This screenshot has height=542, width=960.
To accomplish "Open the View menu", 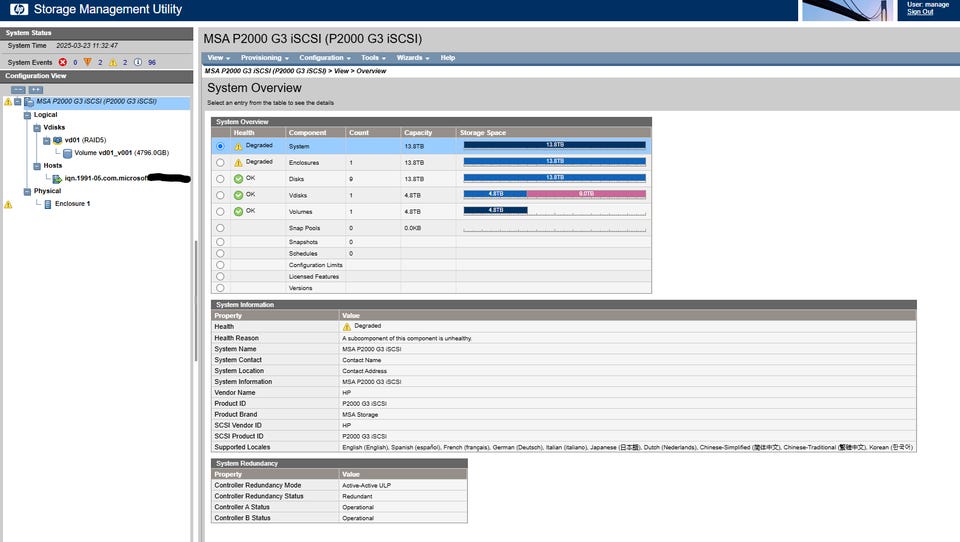I will click(x=219, y=58).
